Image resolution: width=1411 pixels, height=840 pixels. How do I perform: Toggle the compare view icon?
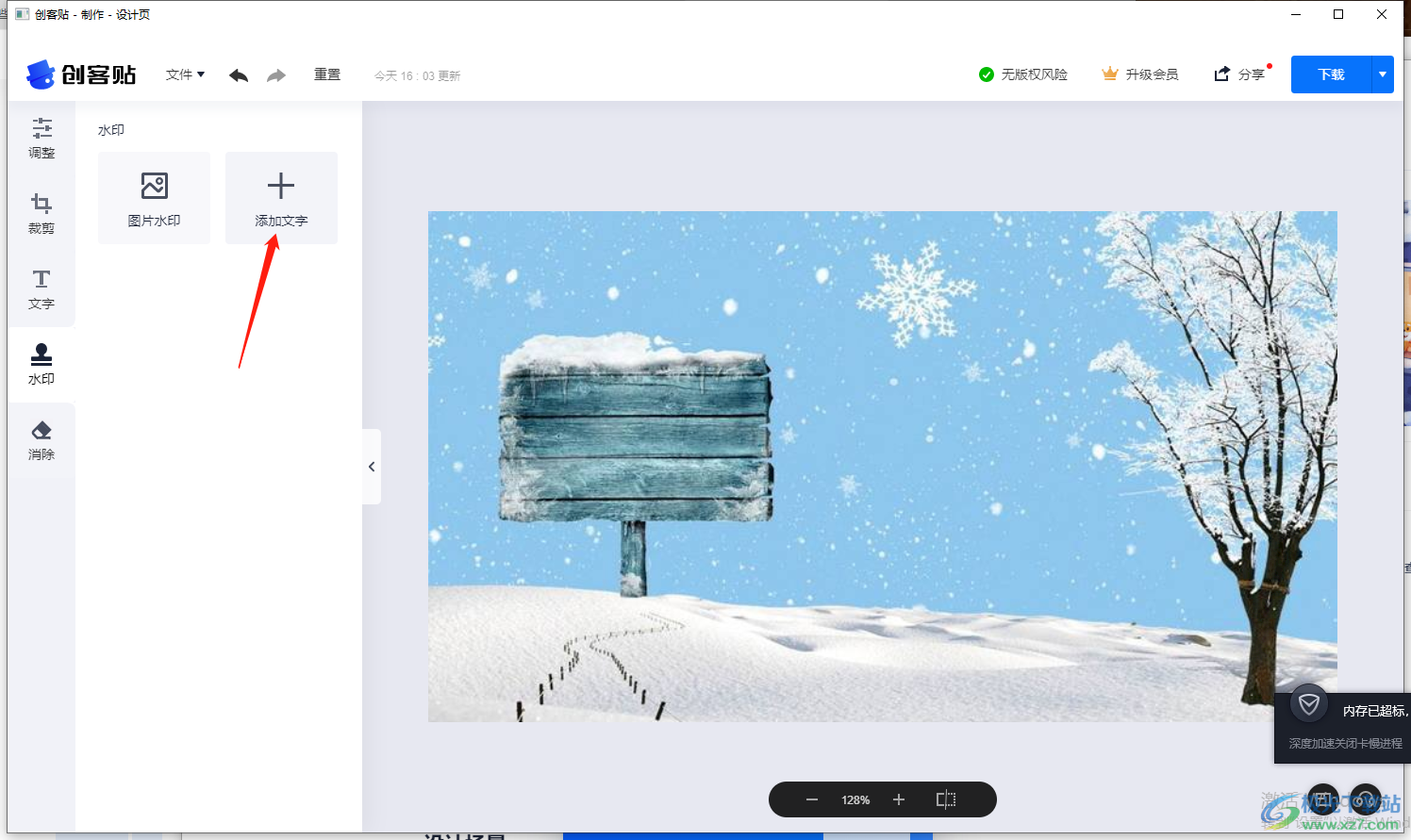tap(946, 799)
